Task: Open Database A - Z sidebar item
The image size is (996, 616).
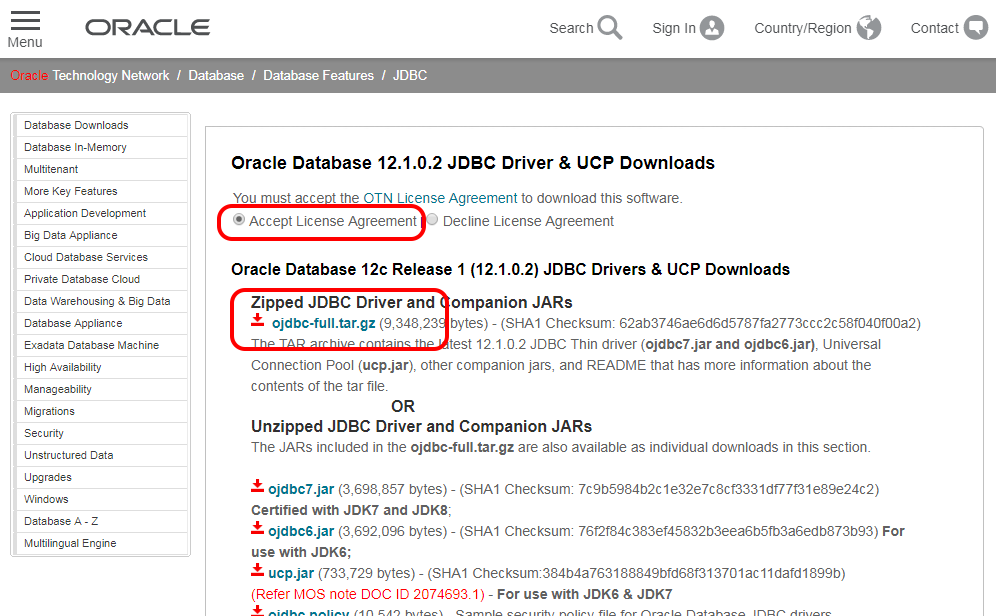Action: (x=102, y=521)
